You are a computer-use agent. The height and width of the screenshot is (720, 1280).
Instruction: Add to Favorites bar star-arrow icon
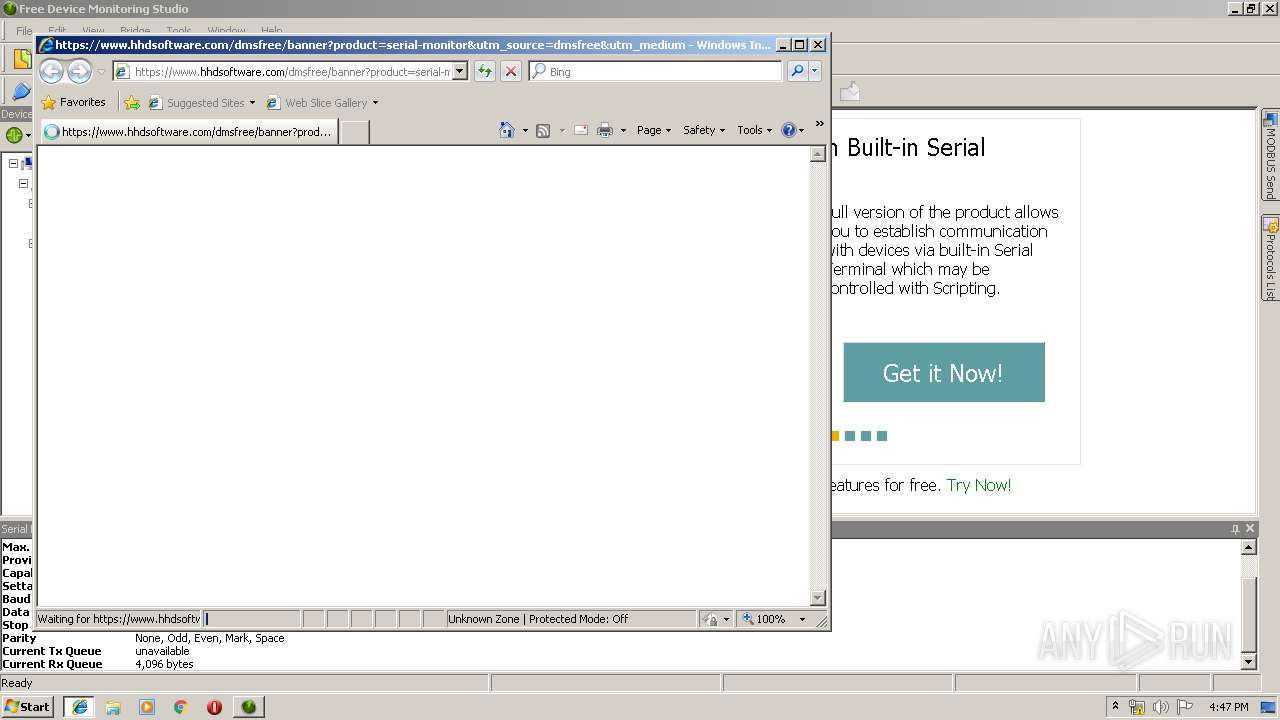tap(132, 102)
